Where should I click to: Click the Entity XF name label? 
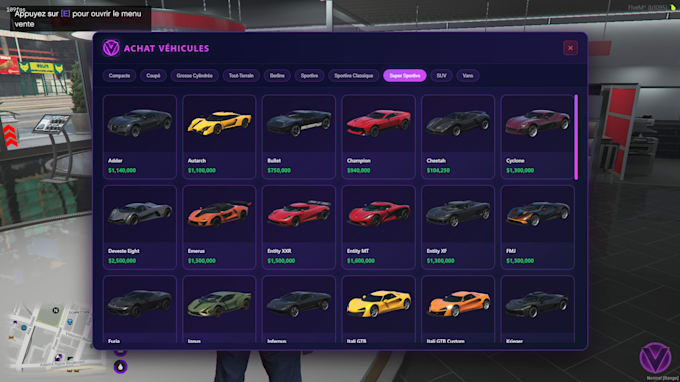(x=437, y=251)
